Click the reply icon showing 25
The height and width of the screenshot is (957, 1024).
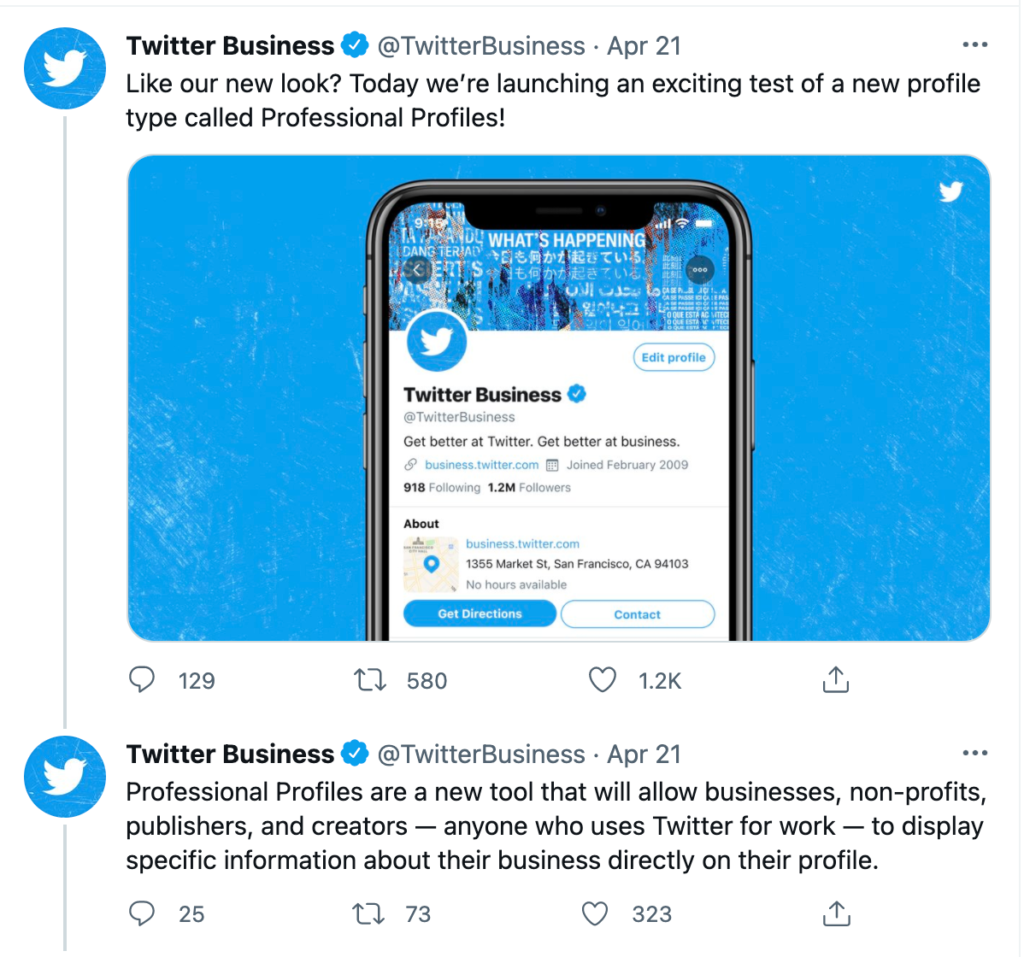tap(141, 913)
